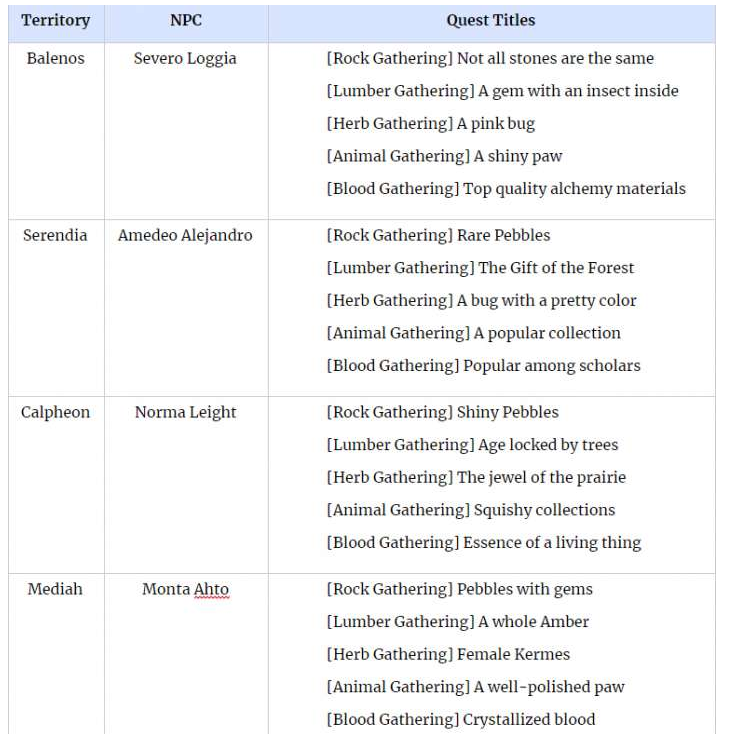The width and height of the screenshot is (731, 734).
Task: Click the underlined Ahto spelling-error word
Action: click(x=212, y=589)
